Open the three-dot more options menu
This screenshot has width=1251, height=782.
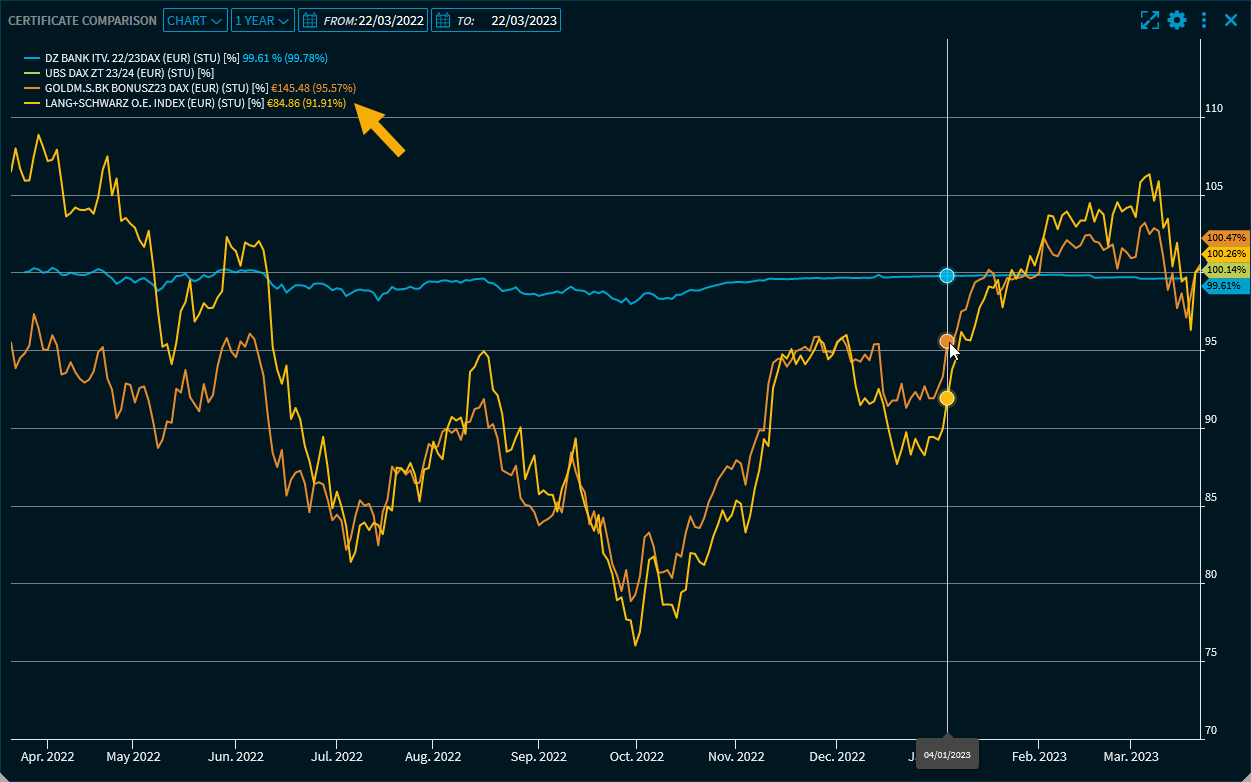click(1204, 20)
